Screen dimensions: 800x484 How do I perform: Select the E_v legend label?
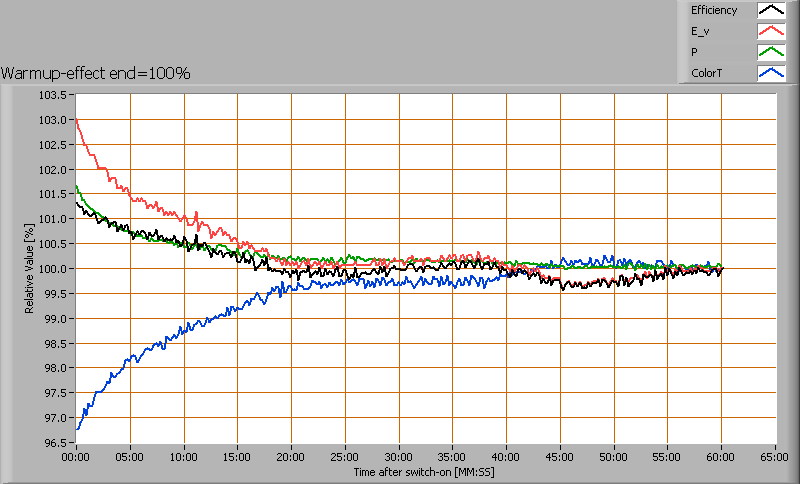click(x=699, y=32)
